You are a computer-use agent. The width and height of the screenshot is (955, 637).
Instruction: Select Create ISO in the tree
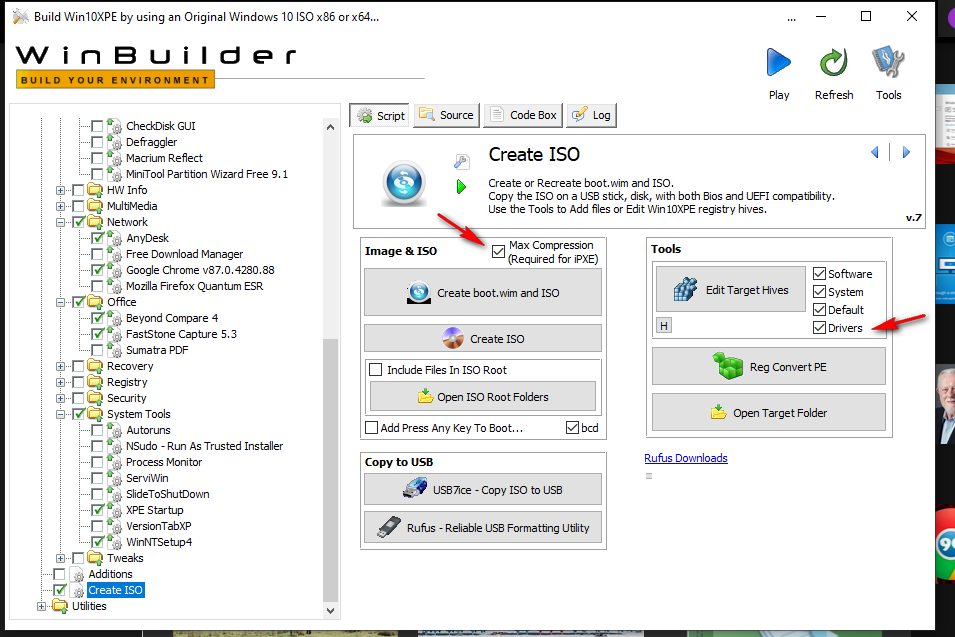[116, 590]
